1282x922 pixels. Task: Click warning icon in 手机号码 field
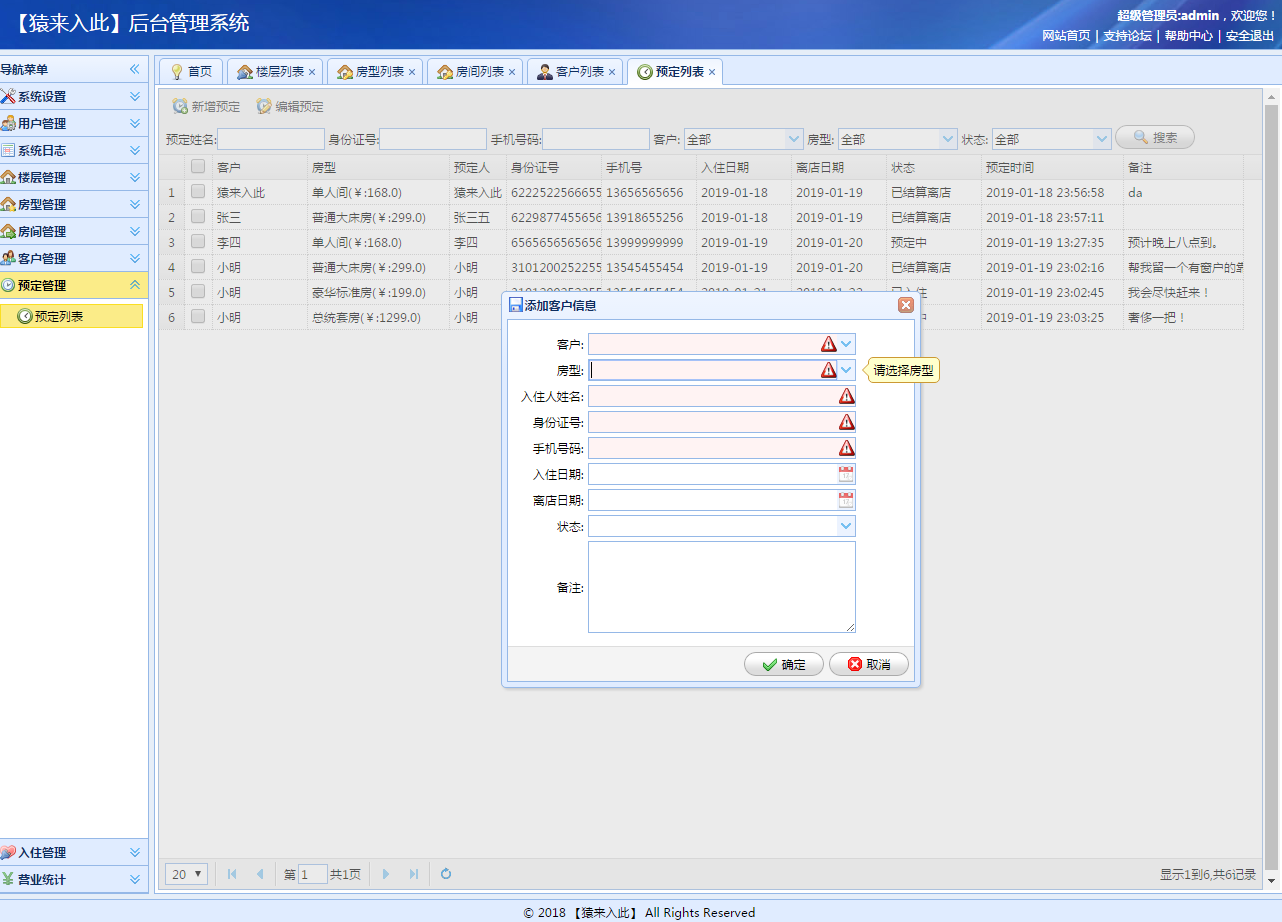[846, 448]
